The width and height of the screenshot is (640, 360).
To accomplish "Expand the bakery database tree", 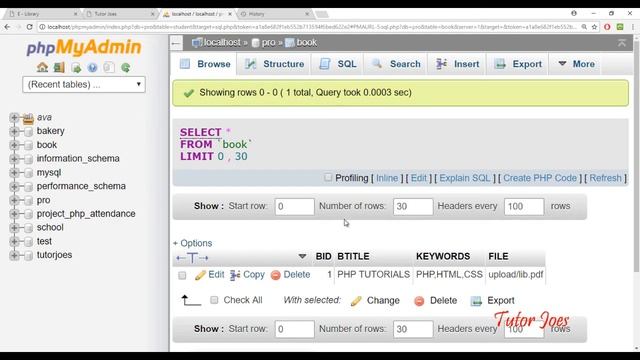I will coord(14,131).
